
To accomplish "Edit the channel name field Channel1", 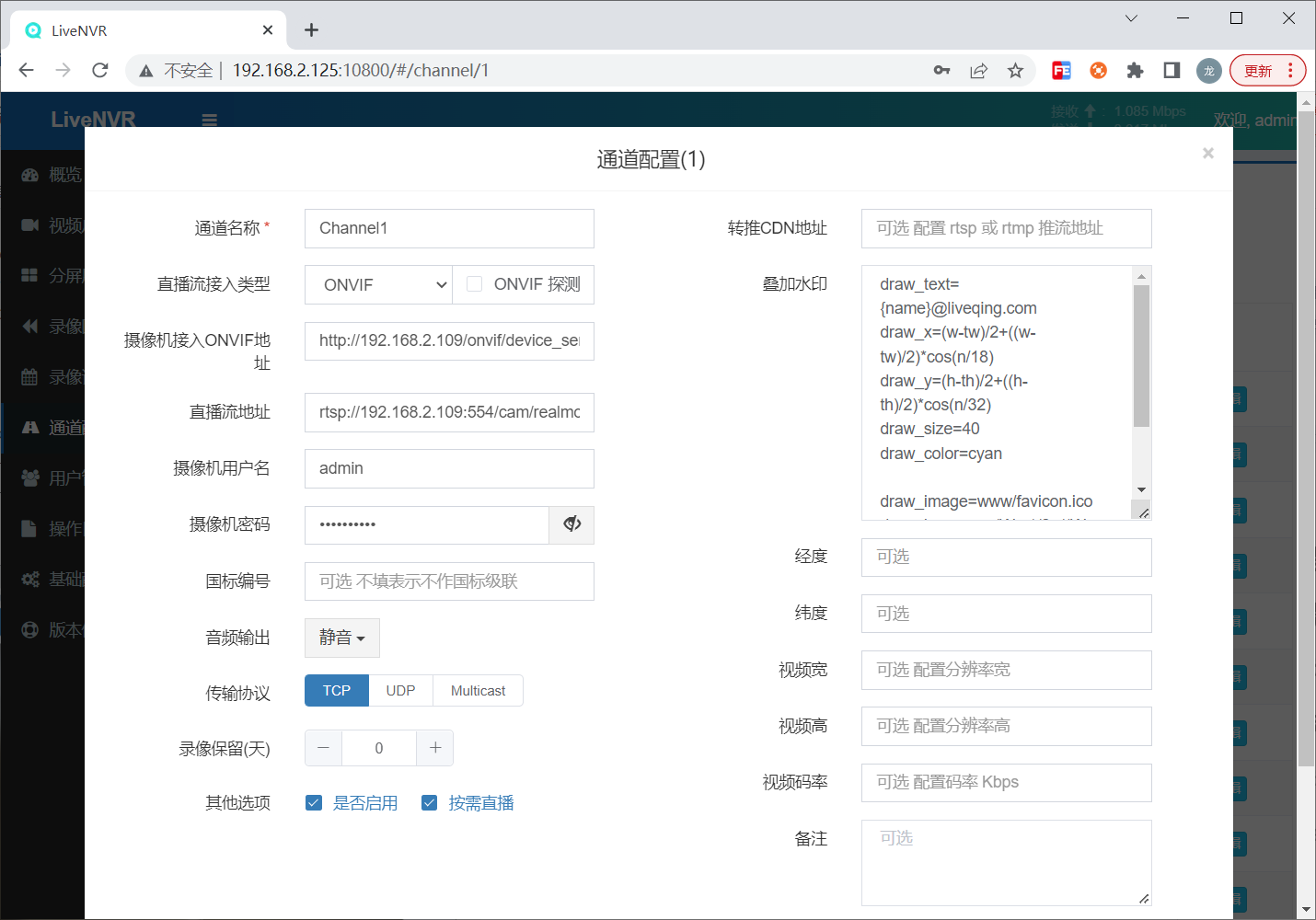I will point(449,228).
